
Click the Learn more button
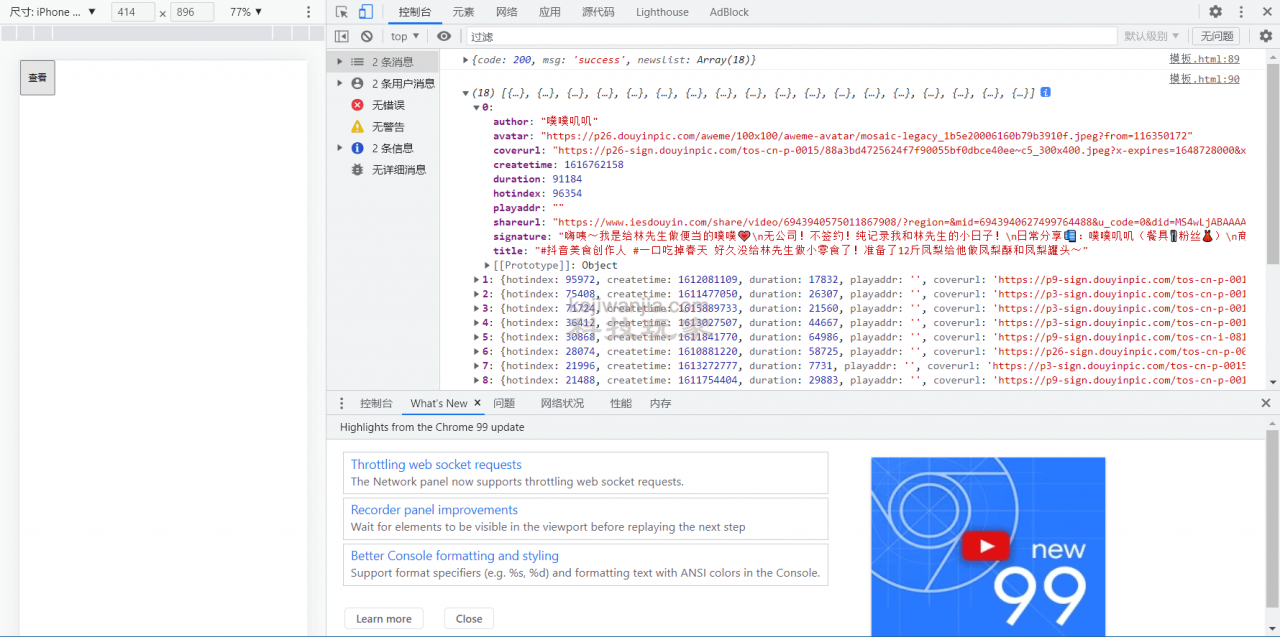(x=384, y=619)
